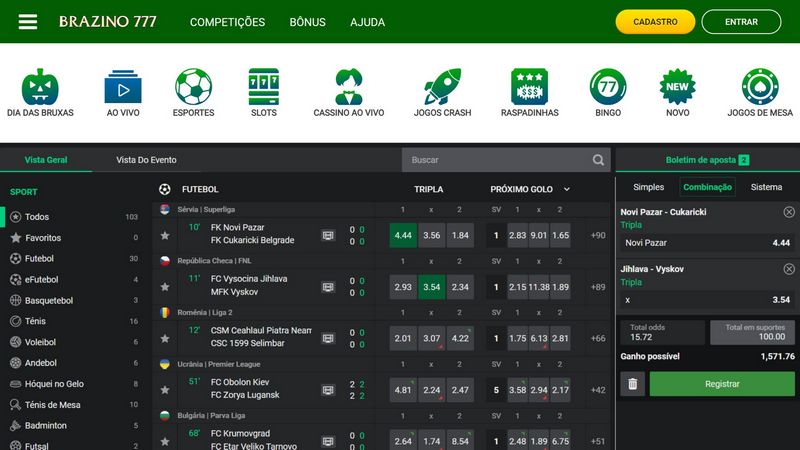Screen dimensions: 800x450
Task: Open the Slots category
Action: (264, 92)
